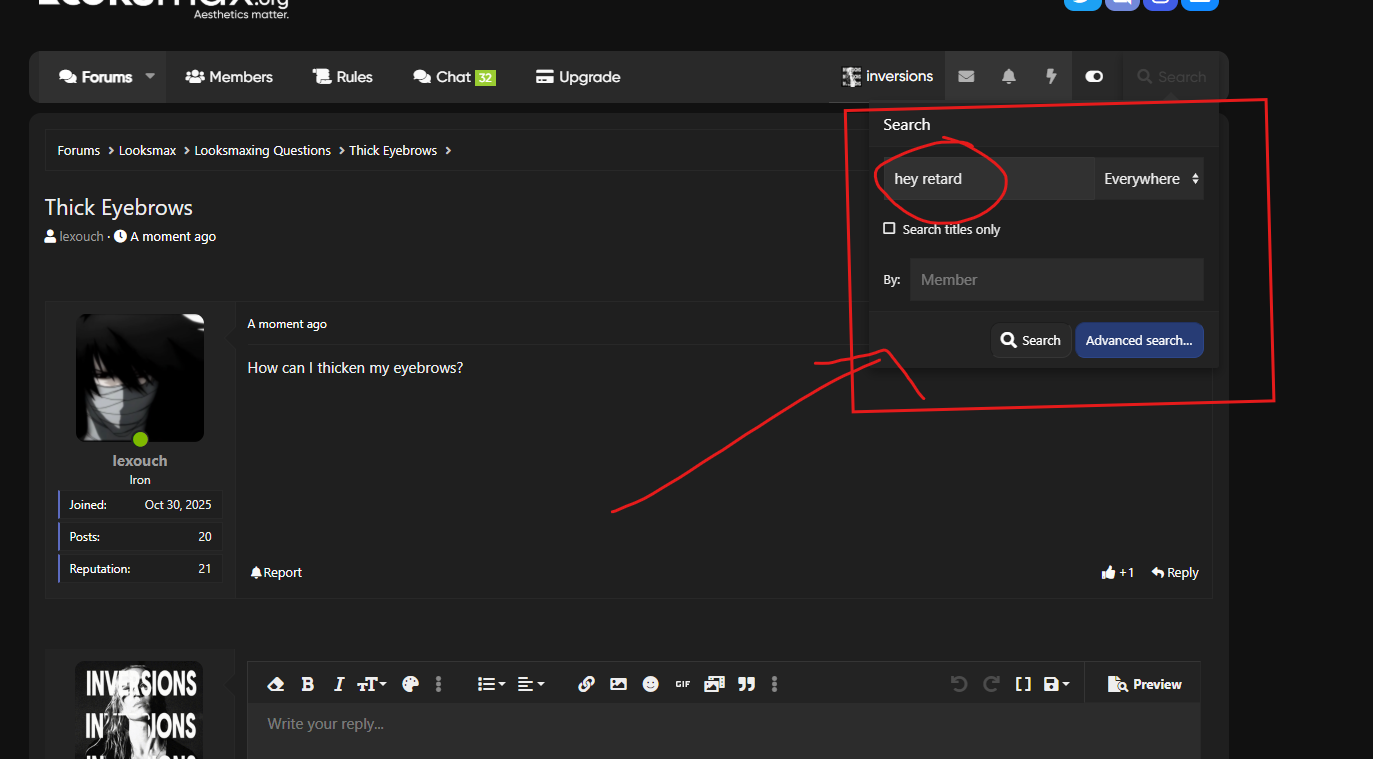Toggle BB code mode with the brackets icon
The width and height of the screenshot is (1373, 759).
(x=1023, y=684)
